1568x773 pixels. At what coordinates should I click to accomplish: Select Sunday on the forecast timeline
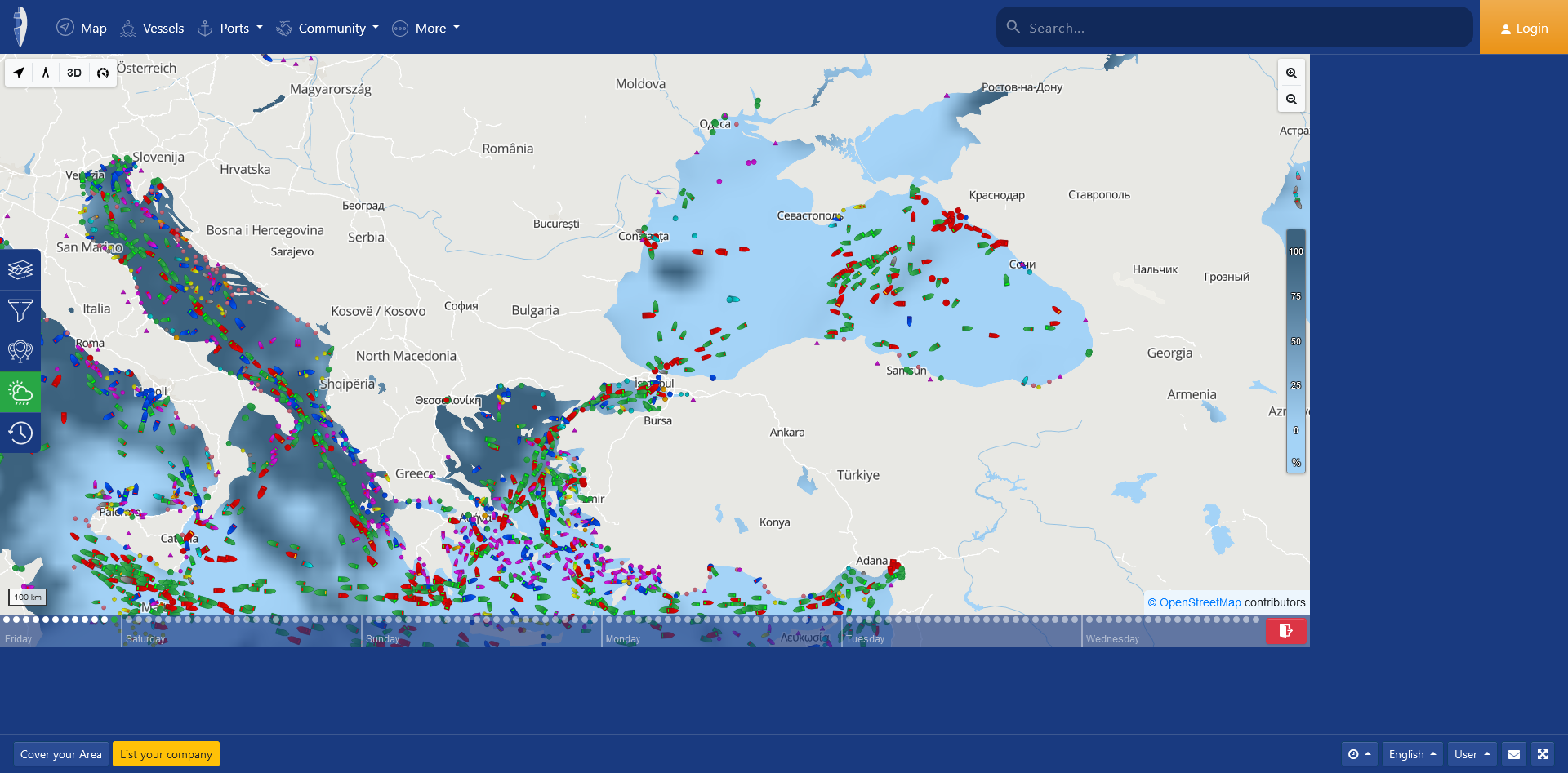(x=382, y=639)
